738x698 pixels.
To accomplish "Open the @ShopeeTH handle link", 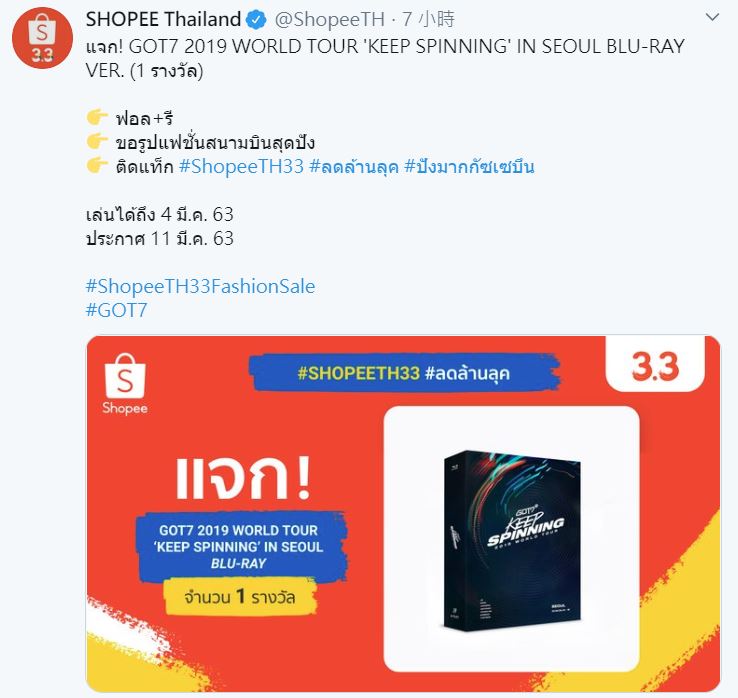I will pos(329,20).
